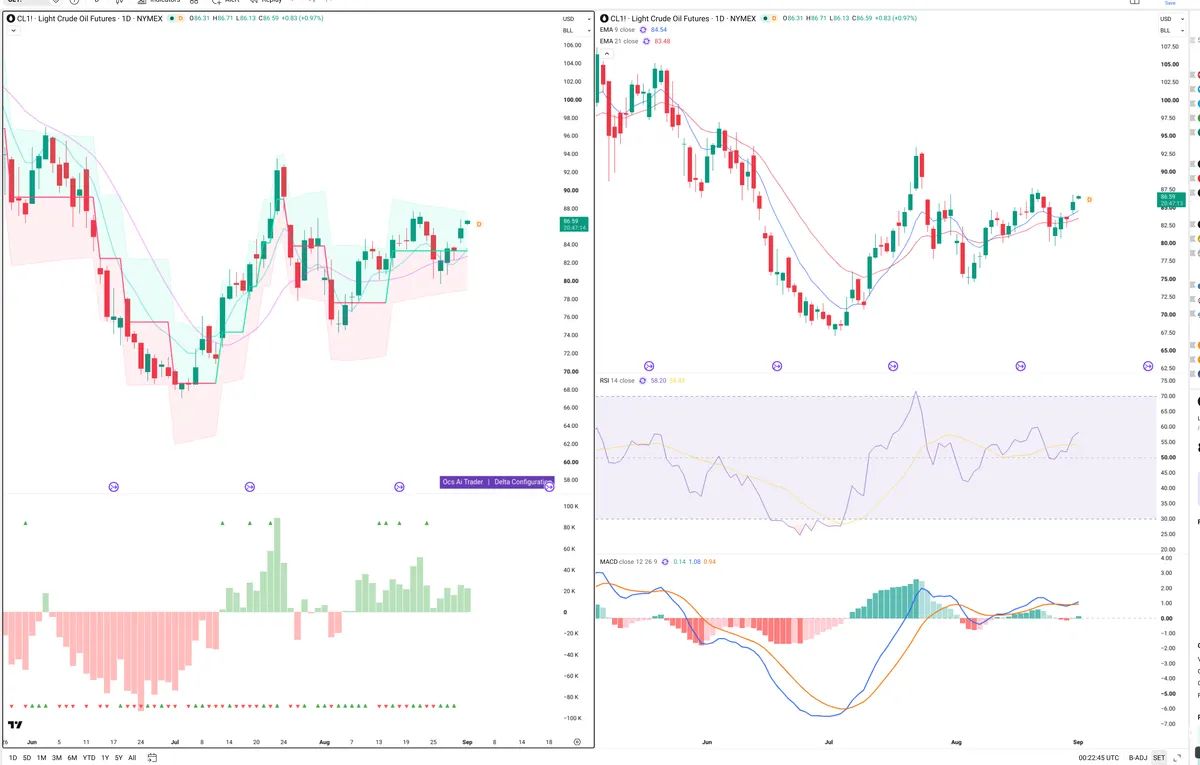Select EMA 9 close legend
This screenshot has width=1200, height=765.
pyautogui.click(x=617, y=30)
